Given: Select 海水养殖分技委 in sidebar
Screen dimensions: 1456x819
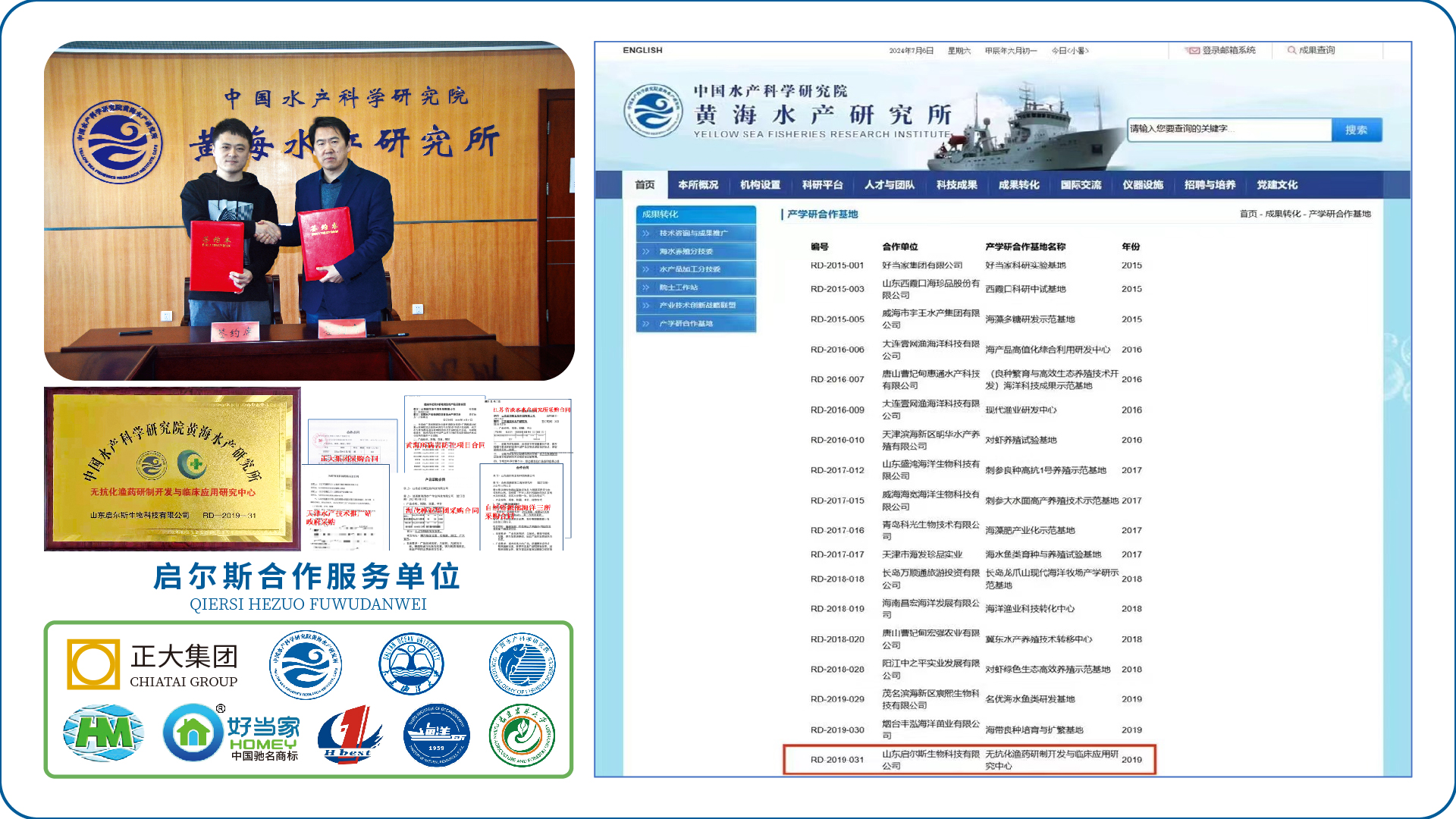Looking at the screenshot, I should pos(696,252).
